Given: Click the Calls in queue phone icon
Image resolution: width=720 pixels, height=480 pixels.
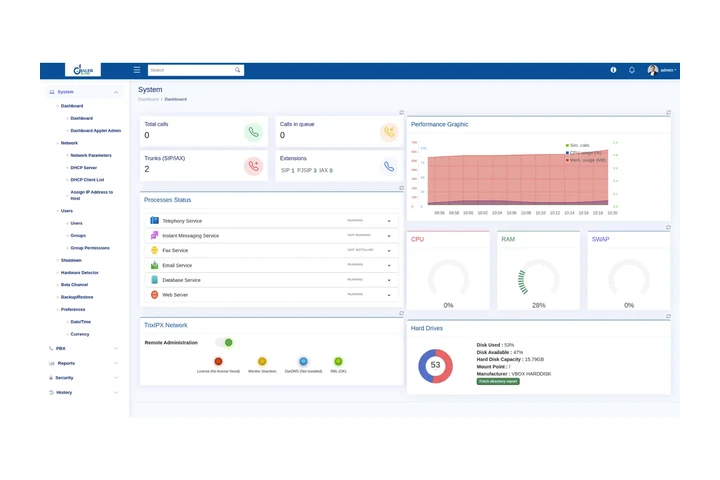Looking at the screenshot, I should click(x=388, y=132).
